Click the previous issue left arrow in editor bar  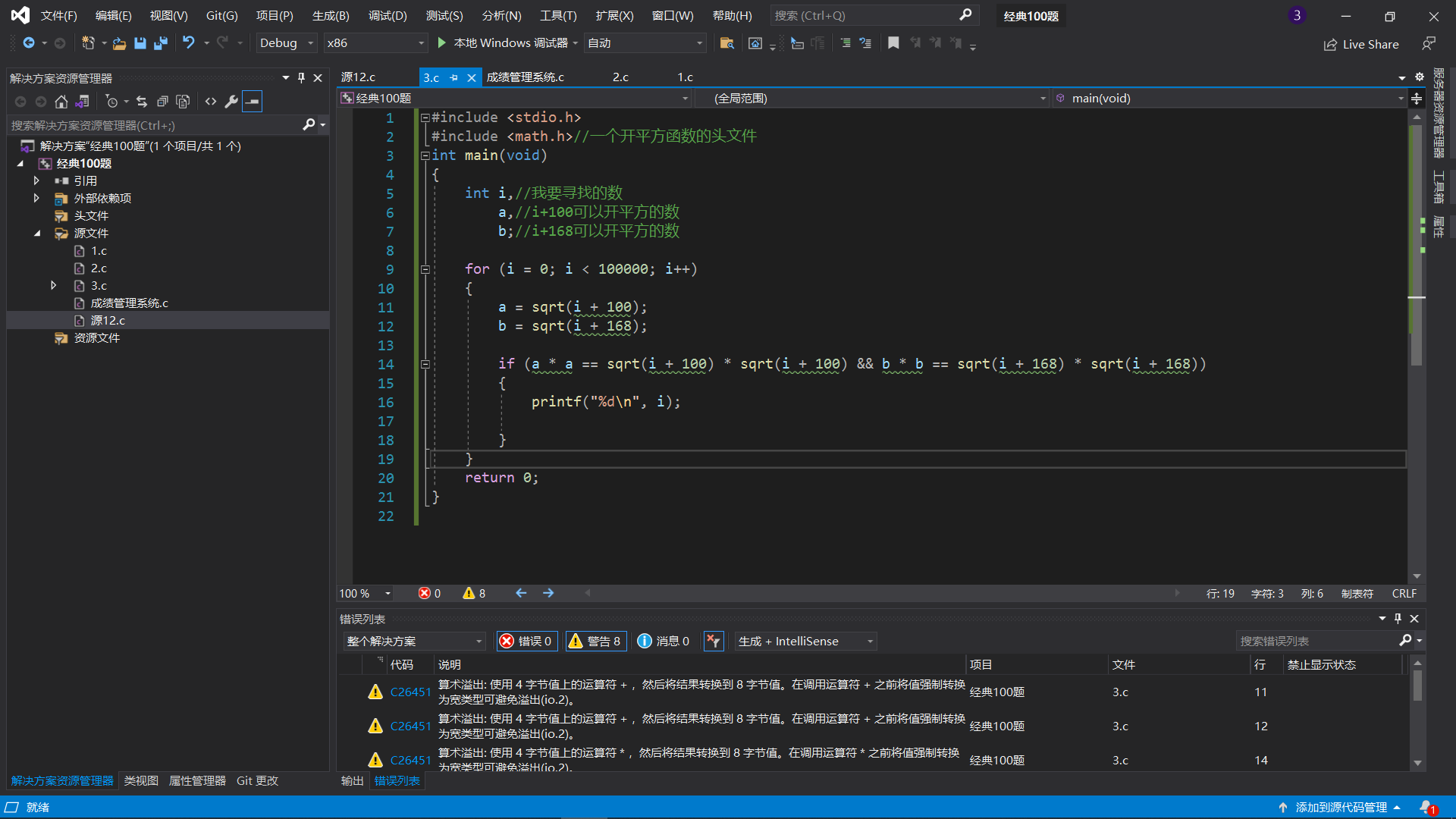521,593
